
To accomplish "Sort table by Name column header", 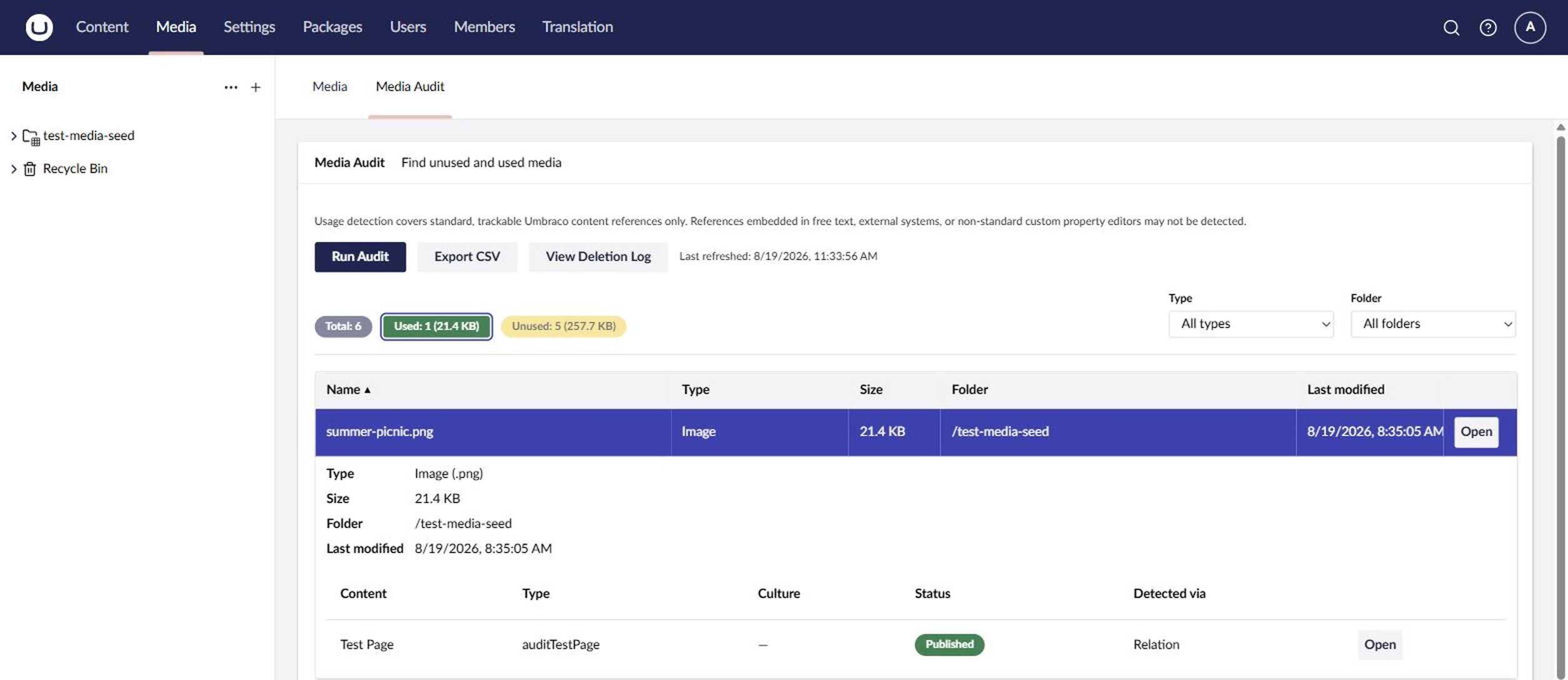I will click(343, 389).
